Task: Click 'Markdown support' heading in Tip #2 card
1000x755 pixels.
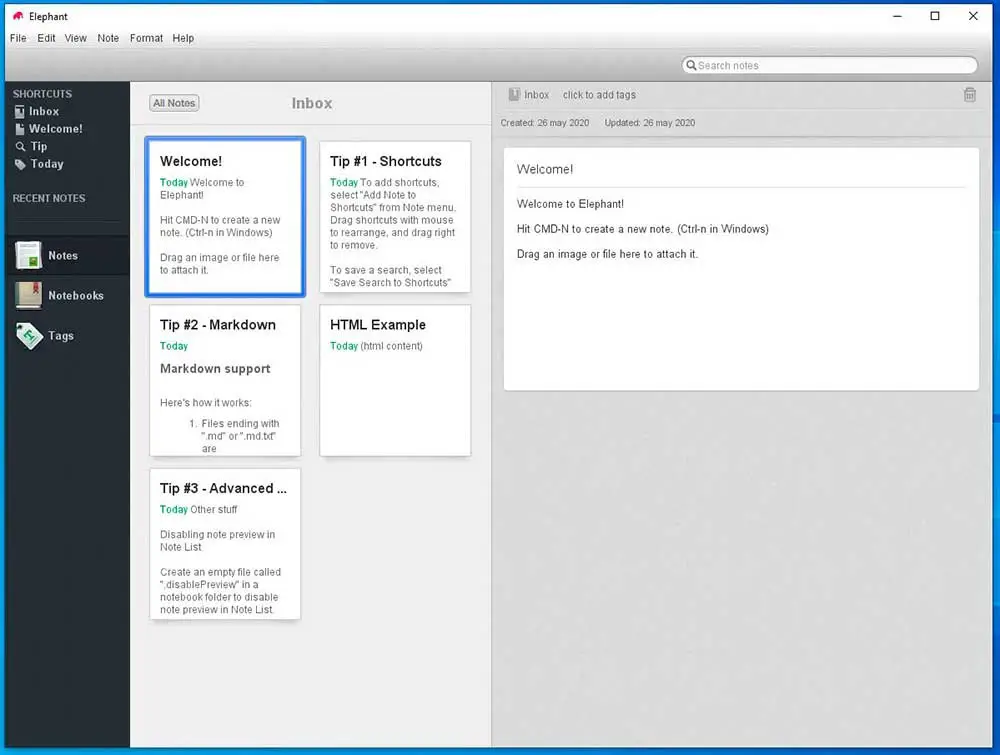Action: pyautogui.click(x=215, y=369)
